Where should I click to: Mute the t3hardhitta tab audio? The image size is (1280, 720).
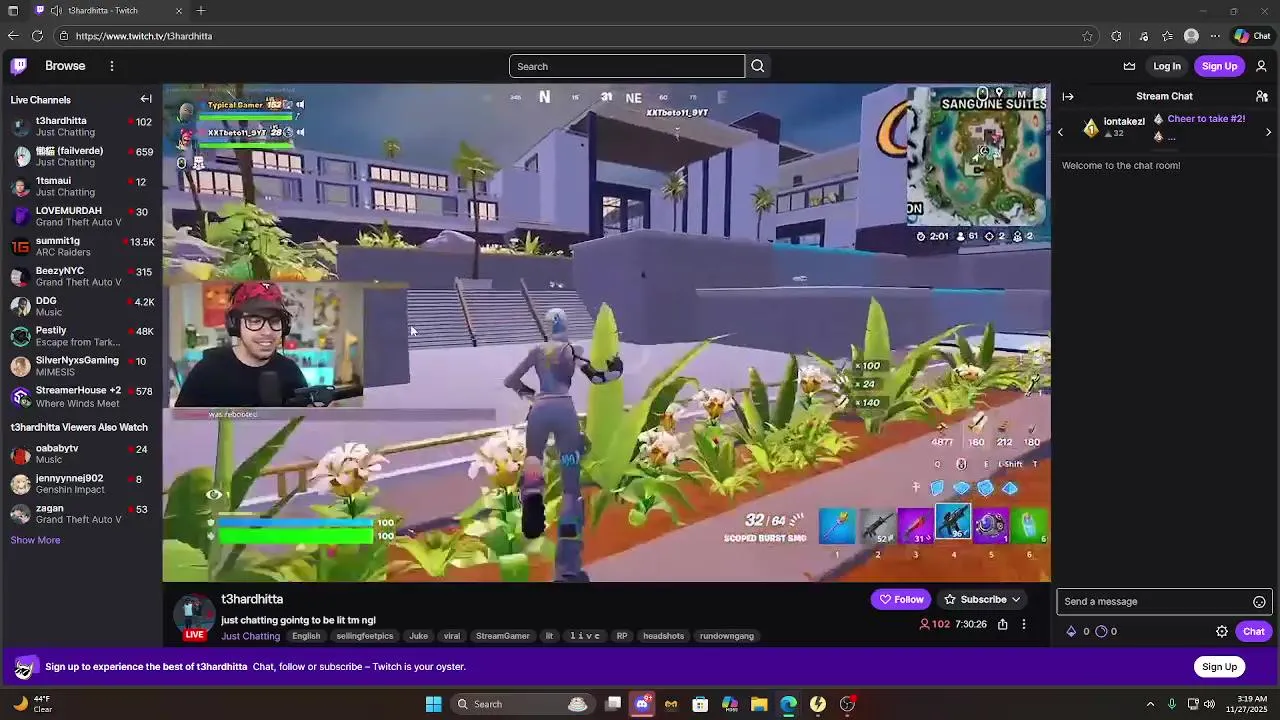pyautogui.click(x=56, y=11)
